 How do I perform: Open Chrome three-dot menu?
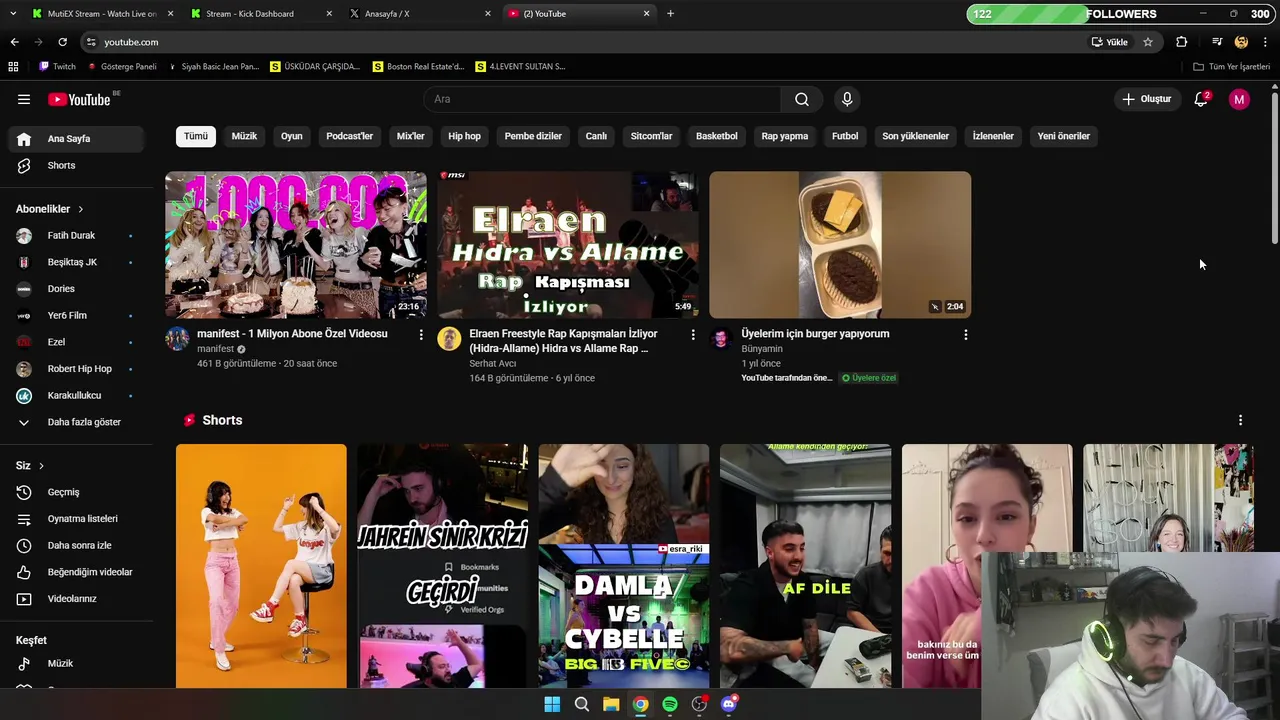point(1266,42)
